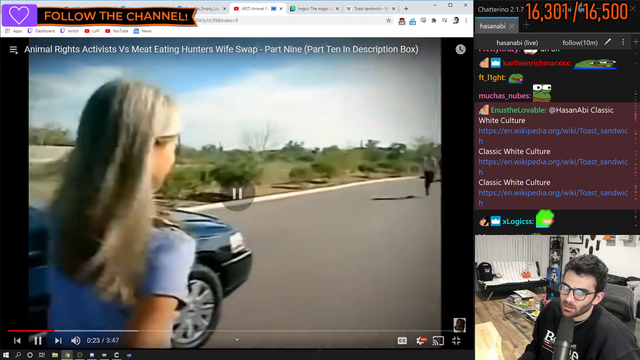Add a new Chatterino tab
This screenshot has width=640, height=360.
[527, 25]
